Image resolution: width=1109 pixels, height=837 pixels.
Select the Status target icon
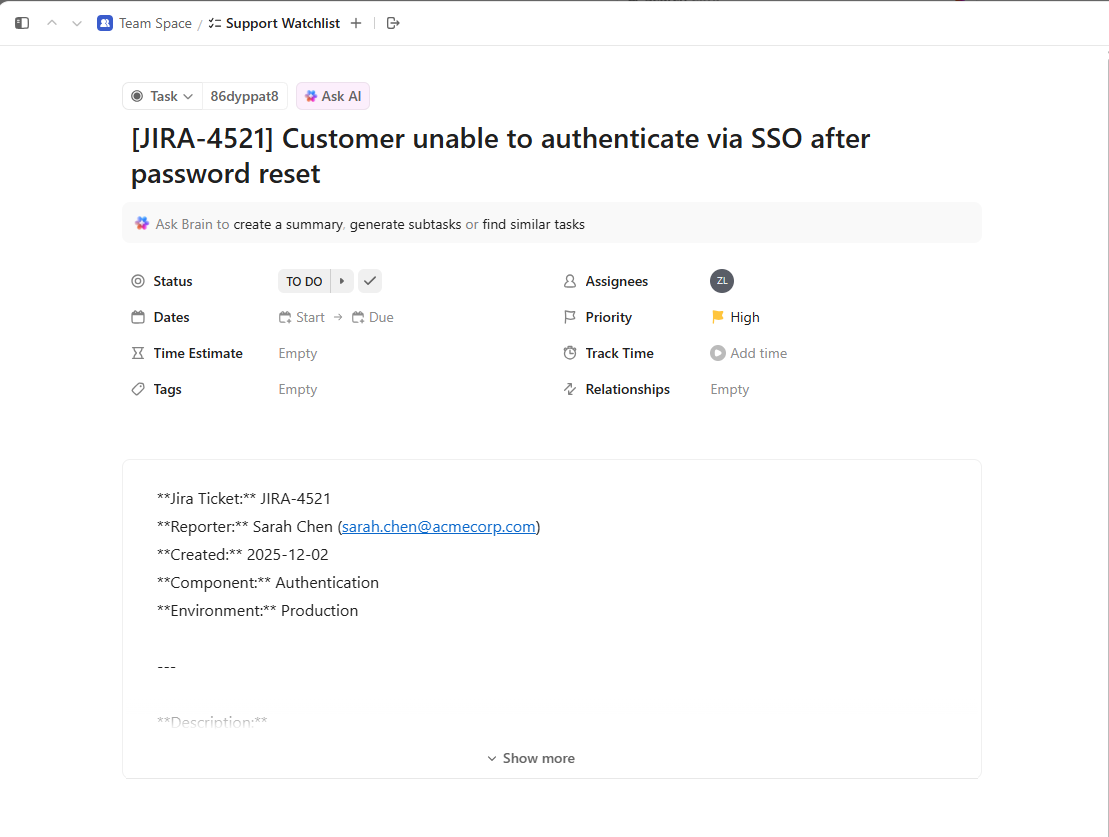tap(138, 281)
